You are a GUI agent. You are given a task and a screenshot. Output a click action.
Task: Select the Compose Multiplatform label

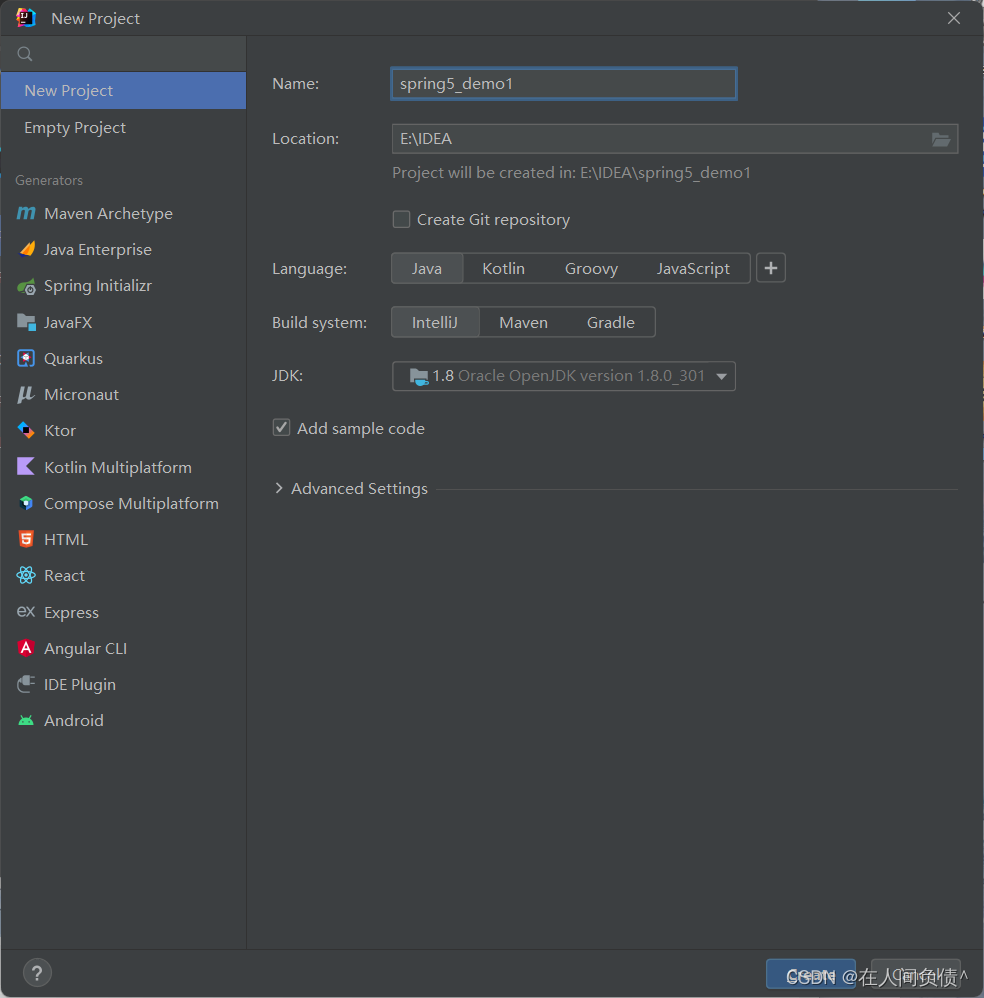[131, 503]
